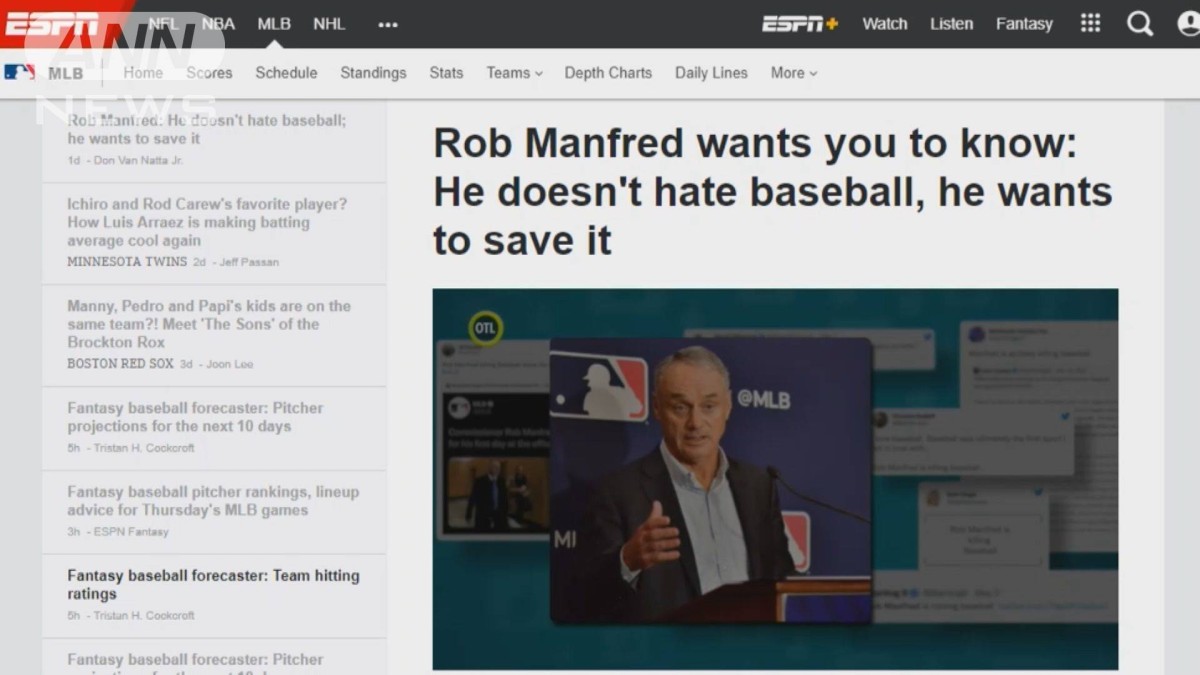1200x675 pixels.
Task: Click the ESPN logo in the top bar
Action: tap(52, 23)
